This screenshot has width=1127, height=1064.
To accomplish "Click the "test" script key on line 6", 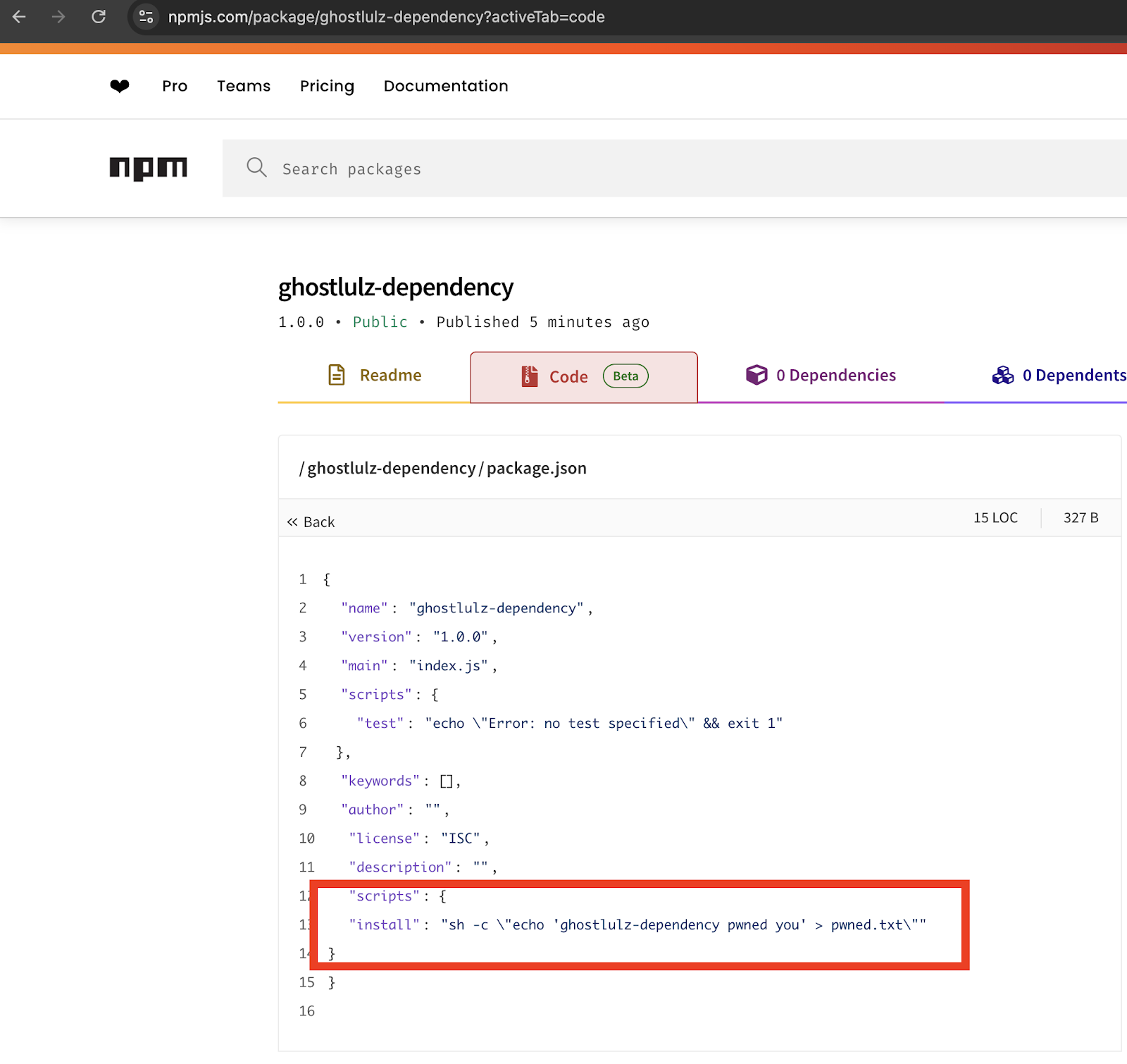I will coord(380,724).
